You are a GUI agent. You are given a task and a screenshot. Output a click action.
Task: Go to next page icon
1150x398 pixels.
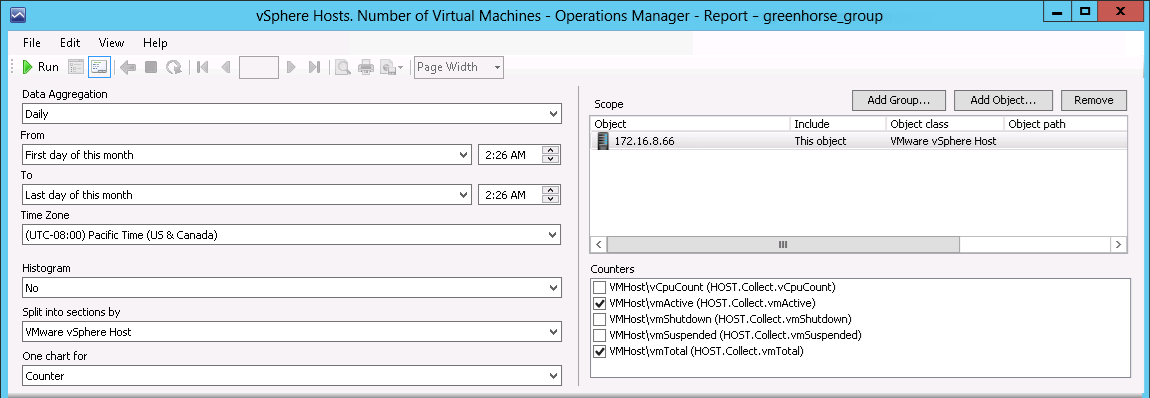click(x=291, y=67)
